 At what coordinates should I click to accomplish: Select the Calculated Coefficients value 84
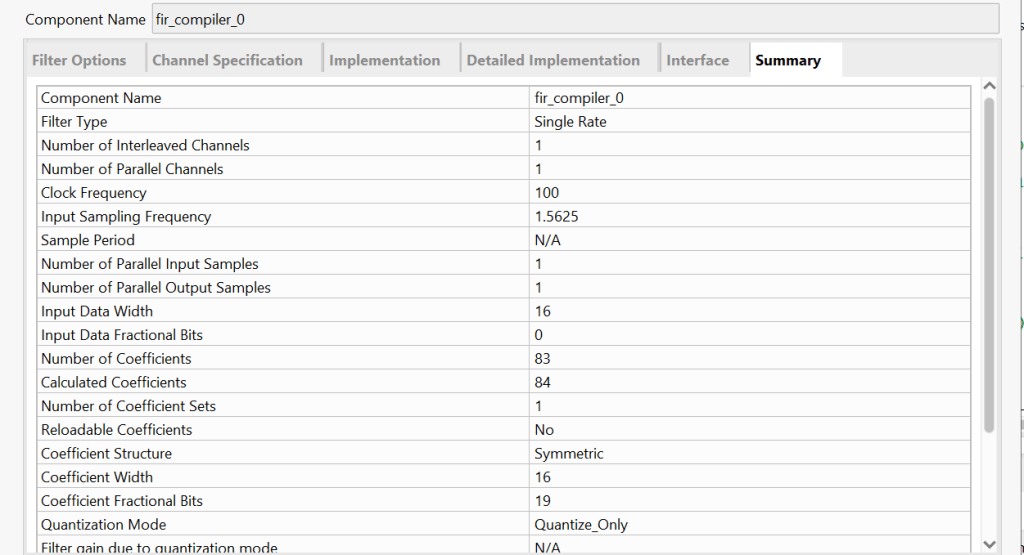pos(543,383)
